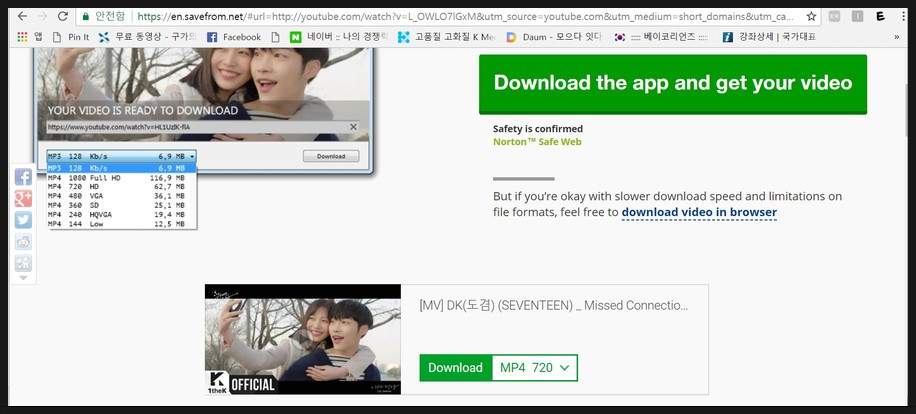916x414 pixels.
Task: Open the 베이코리언즈 bookmark
Action: (x=662, y=37)
